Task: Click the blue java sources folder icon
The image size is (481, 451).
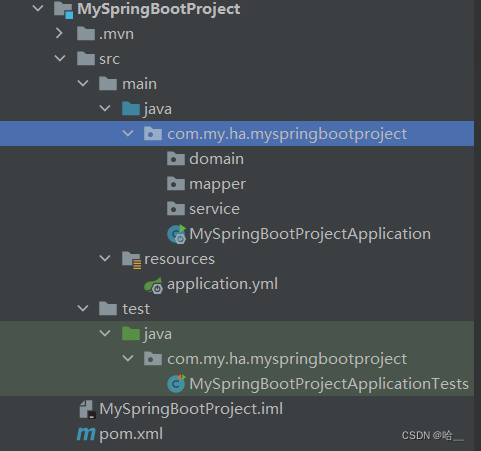Action: [131, 109]
